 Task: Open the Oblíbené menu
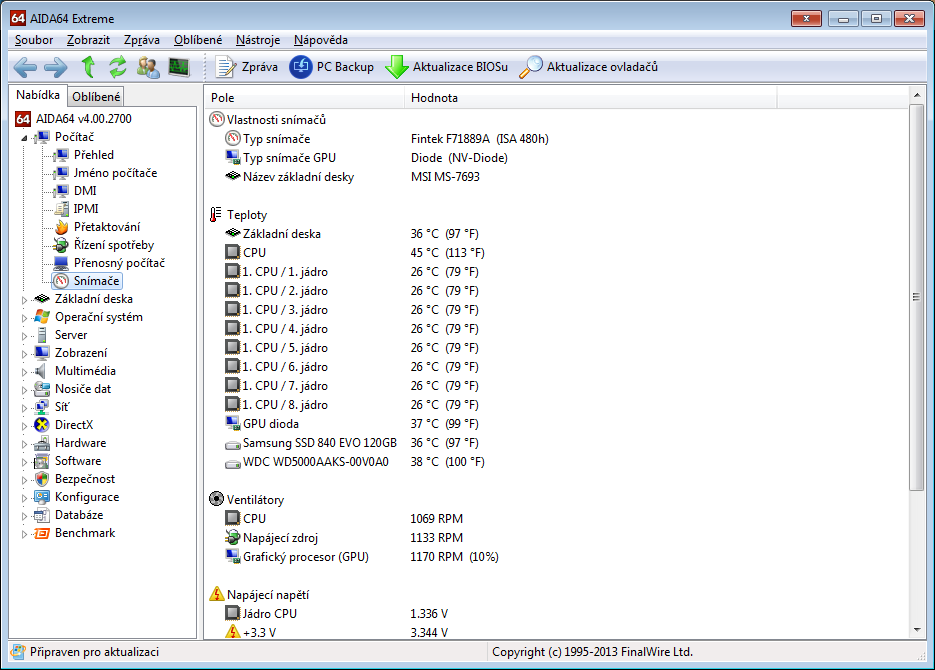198,40
